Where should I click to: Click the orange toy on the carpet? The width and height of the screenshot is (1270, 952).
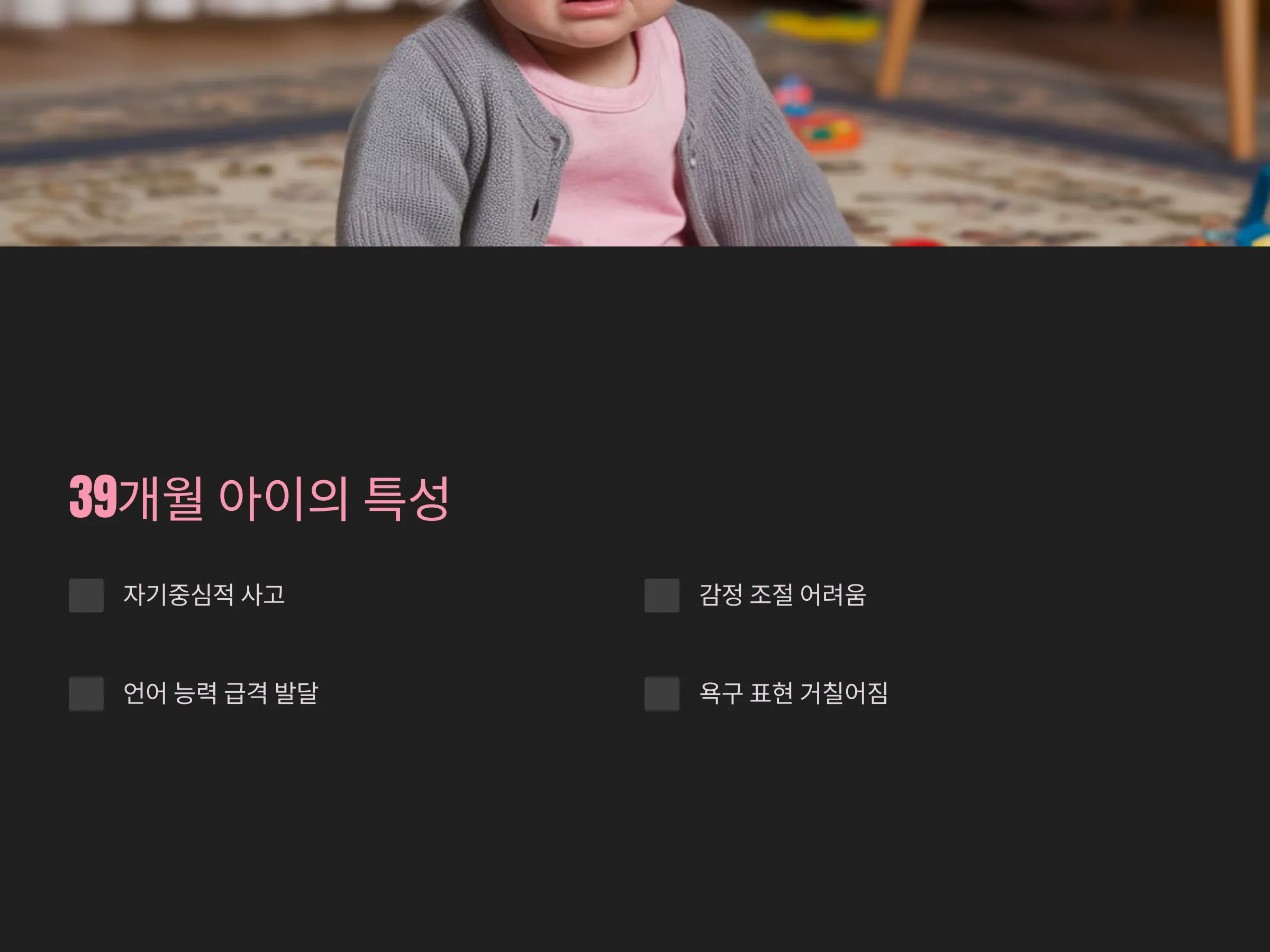point(827,134)
